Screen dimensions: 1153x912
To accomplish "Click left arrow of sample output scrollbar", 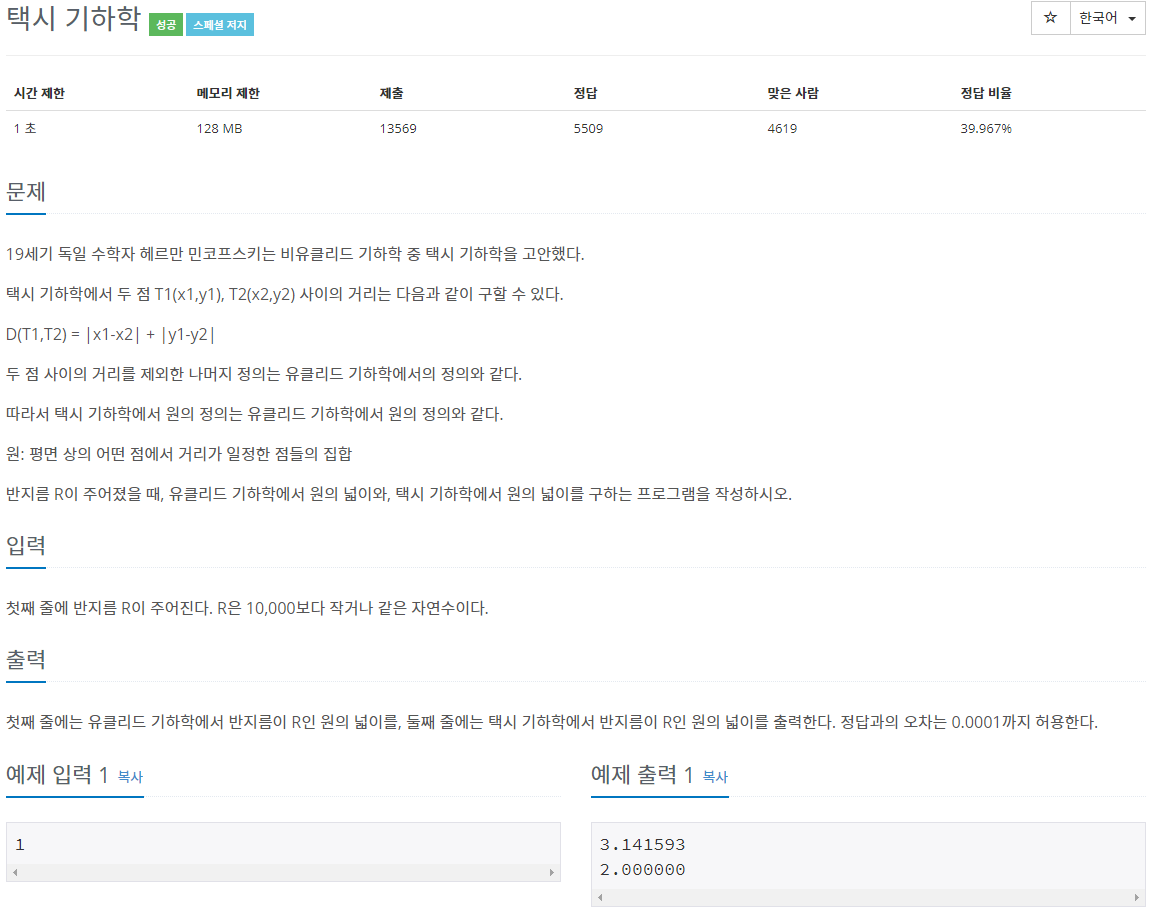I will click(600, 897).
